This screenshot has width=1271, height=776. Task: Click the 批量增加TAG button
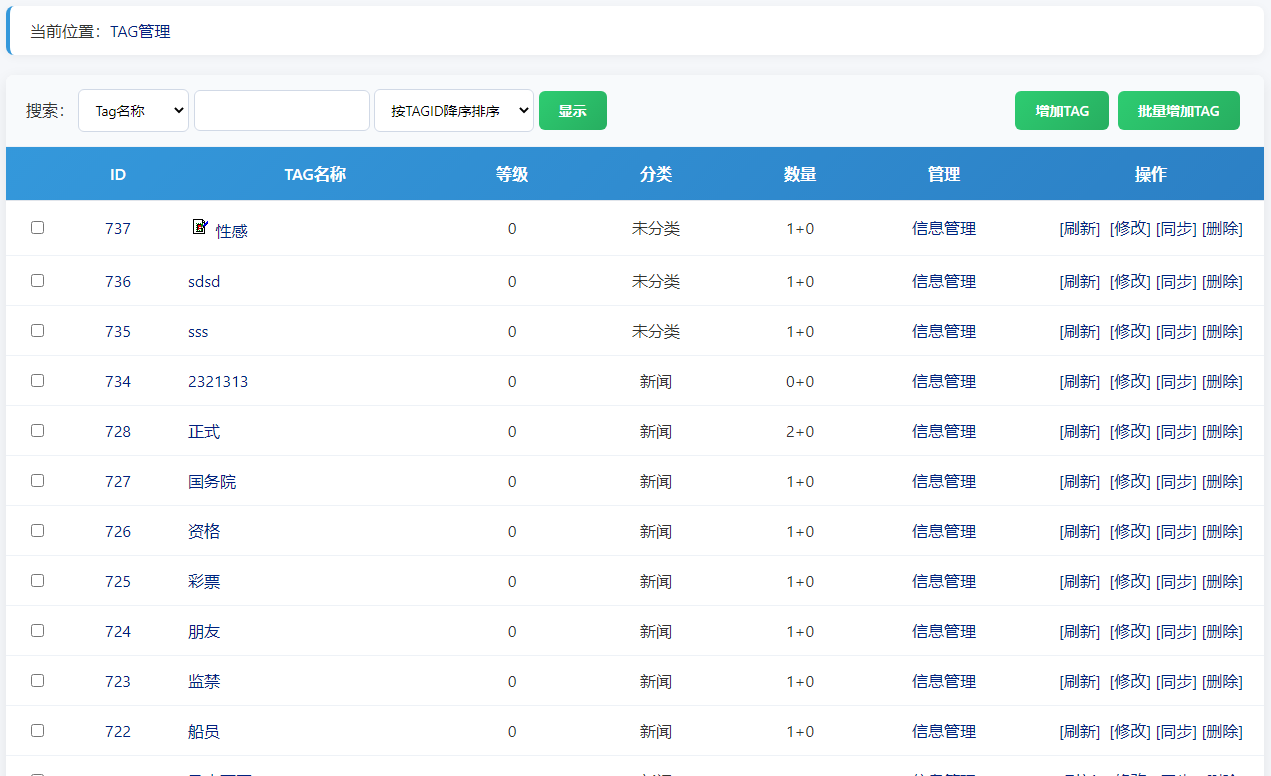1178,110
